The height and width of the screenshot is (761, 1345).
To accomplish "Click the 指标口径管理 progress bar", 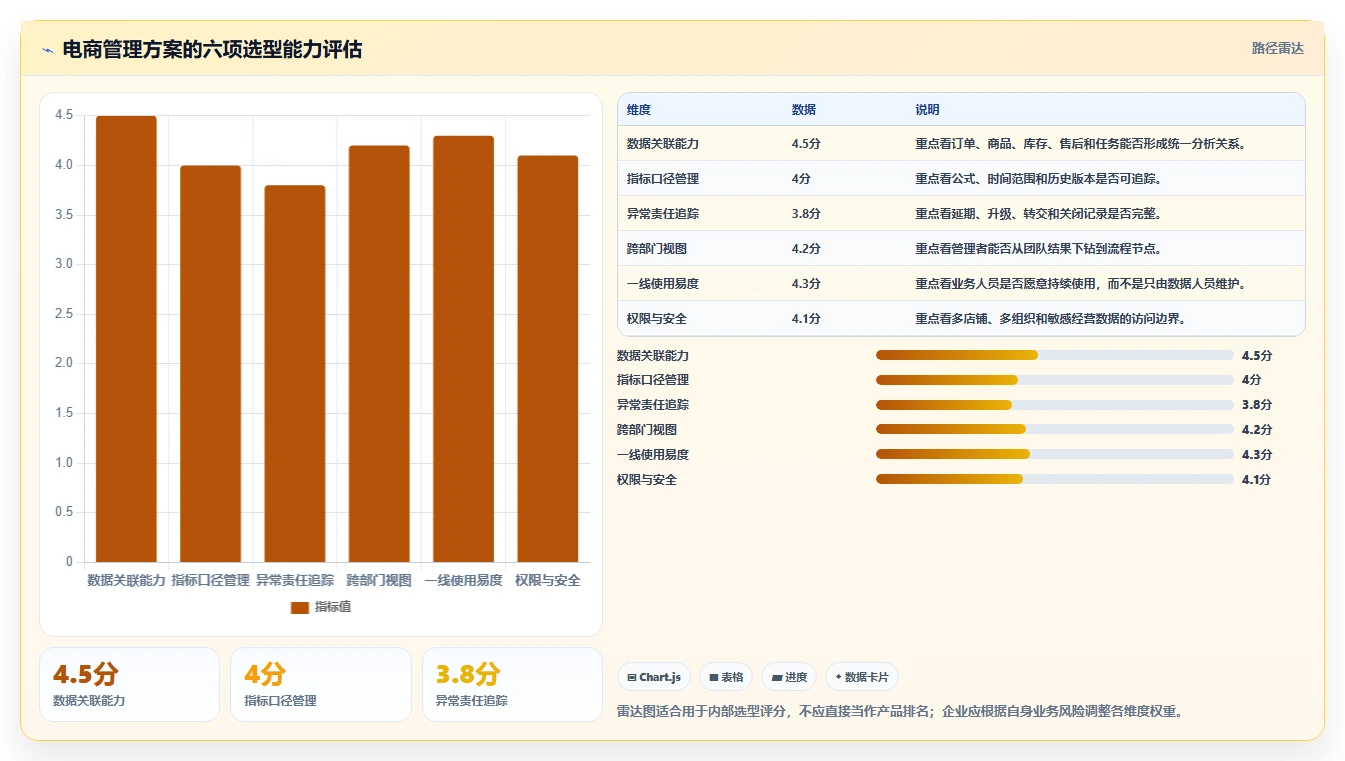I will tap(1054, 380).
